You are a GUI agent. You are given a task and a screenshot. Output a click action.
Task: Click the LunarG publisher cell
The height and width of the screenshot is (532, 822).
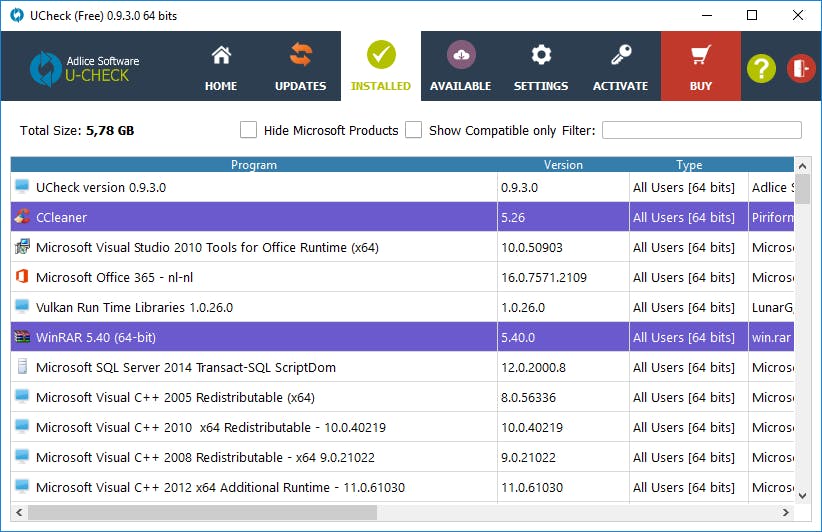(773, 308)
